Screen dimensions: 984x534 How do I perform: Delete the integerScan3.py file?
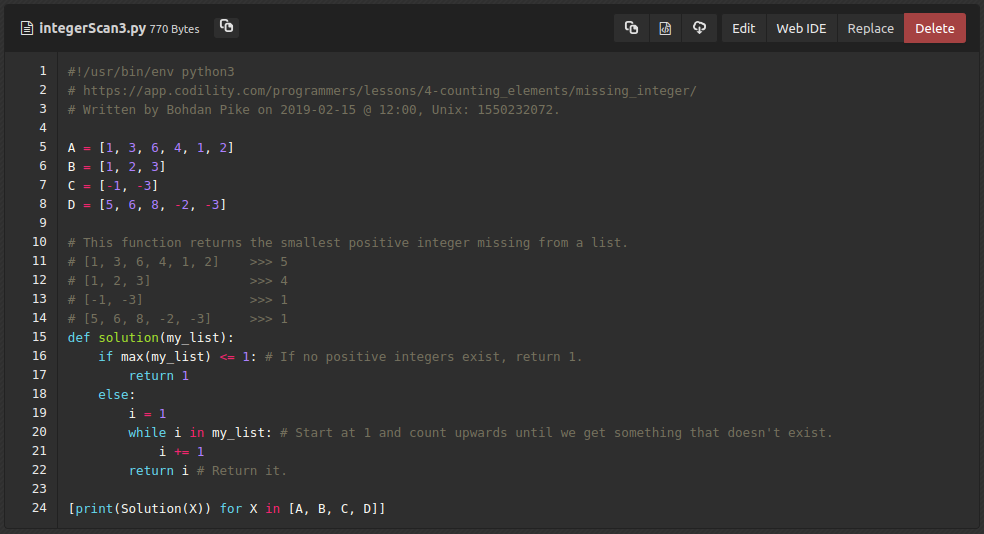[x=934, y=28]
